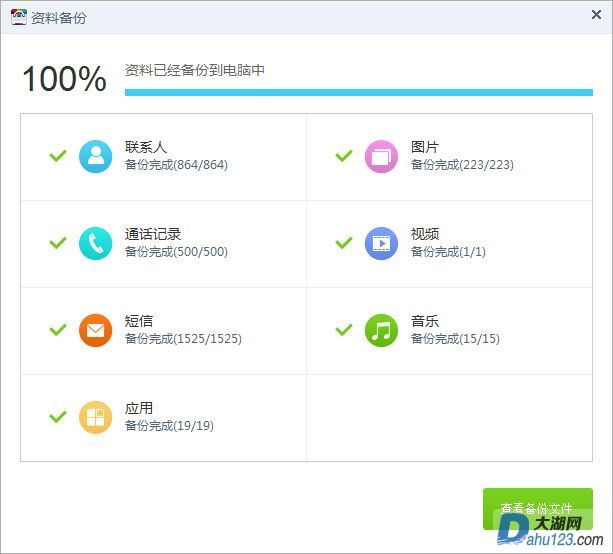The image size is (613, 554).
Task: Click the 图片 label
Action: tap(425, 147)
